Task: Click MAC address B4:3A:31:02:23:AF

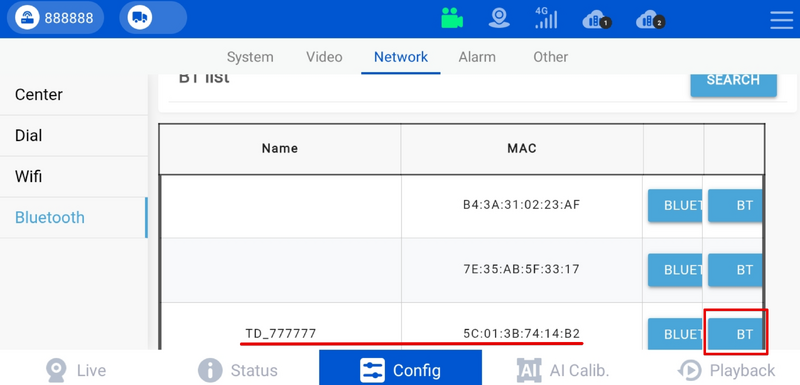Action: (521, 205)
